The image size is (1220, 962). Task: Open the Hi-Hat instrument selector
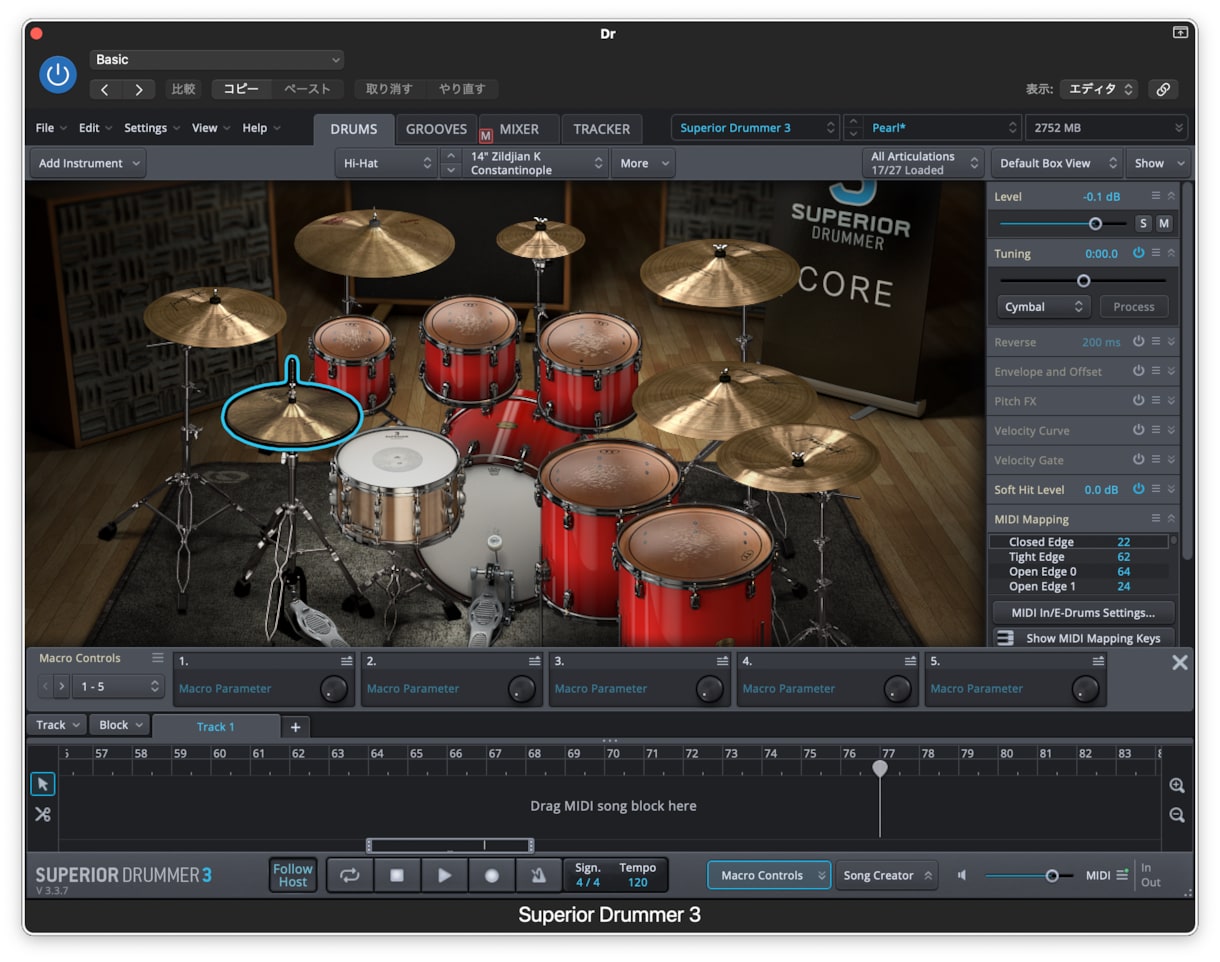click(387, 163)
